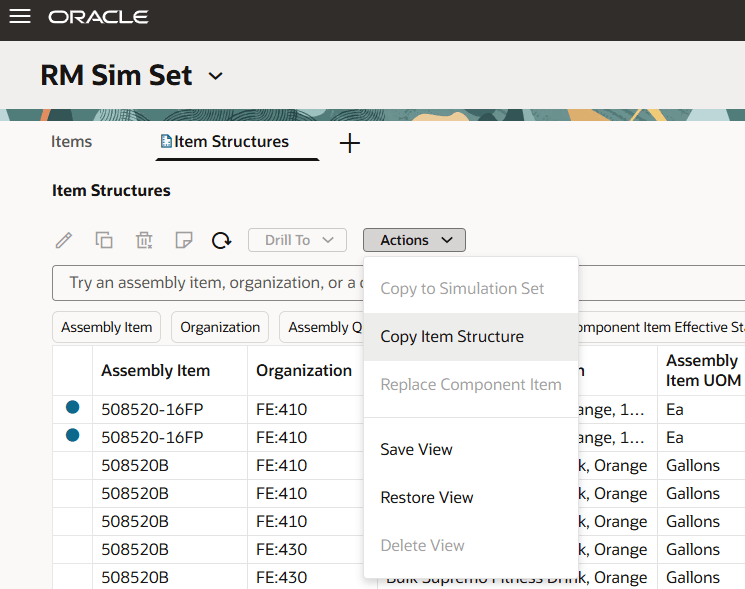This screenshot has height=589, width=745.
Task: Open the Drill To dropdown
Action: click(x=297, y=240)
